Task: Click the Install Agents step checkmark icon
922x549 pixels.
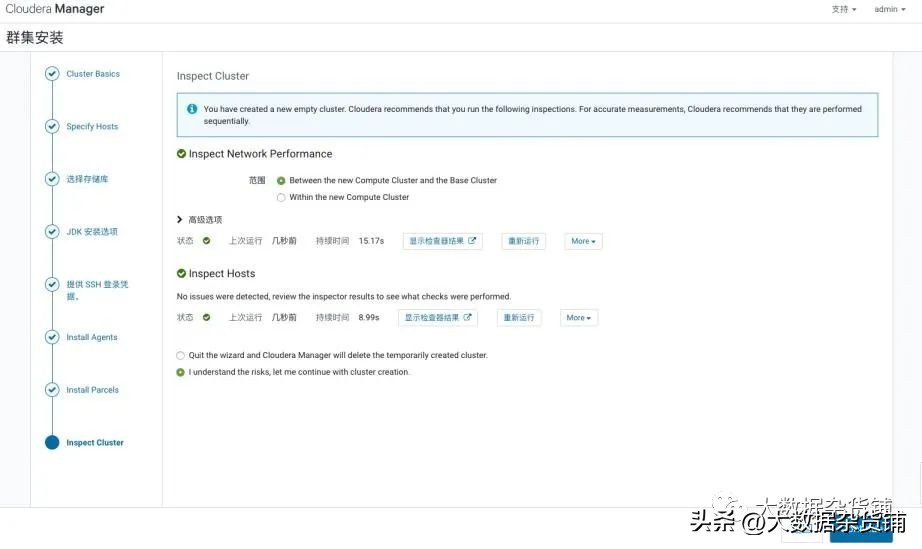Action: point(52,337)
